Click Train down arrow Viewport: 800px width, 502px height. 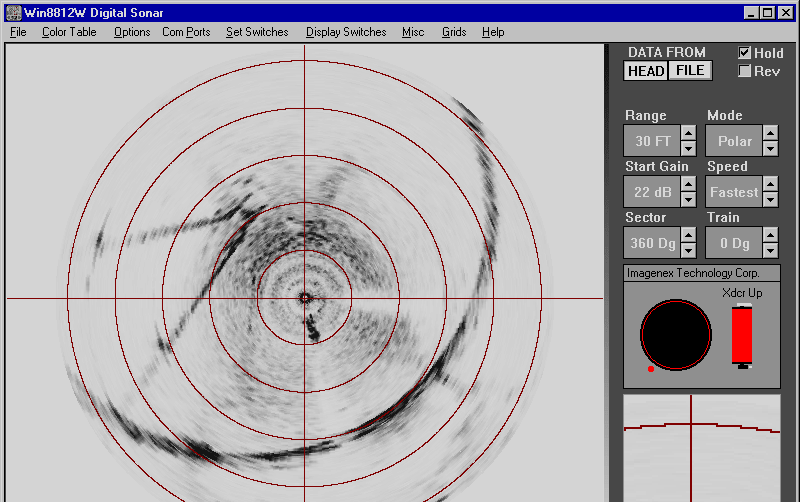770,250
